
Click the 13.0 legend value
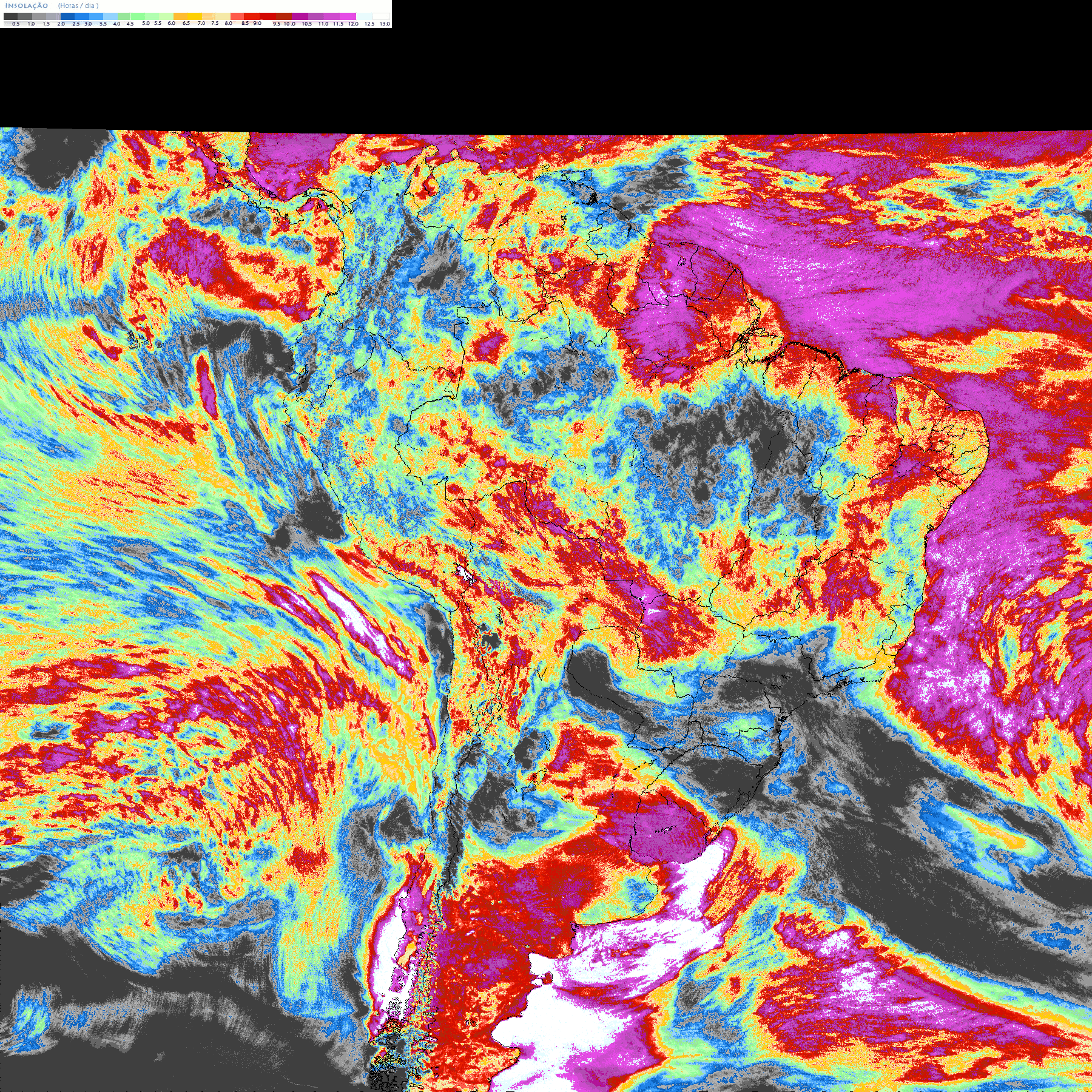tap(385, 24)
